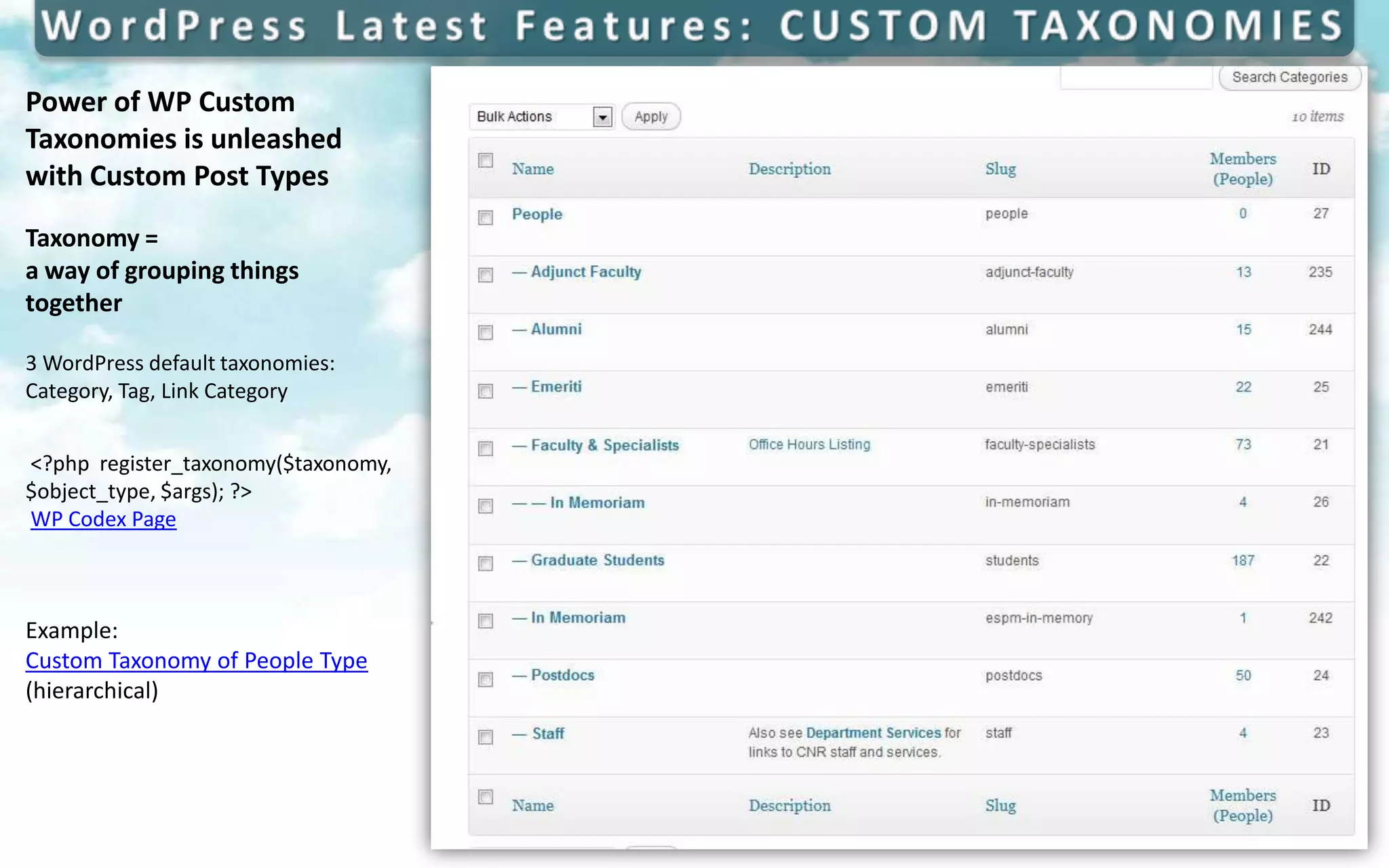Sort by the Slug column header
1389x868 pixels.
(x=1000, y=169)
